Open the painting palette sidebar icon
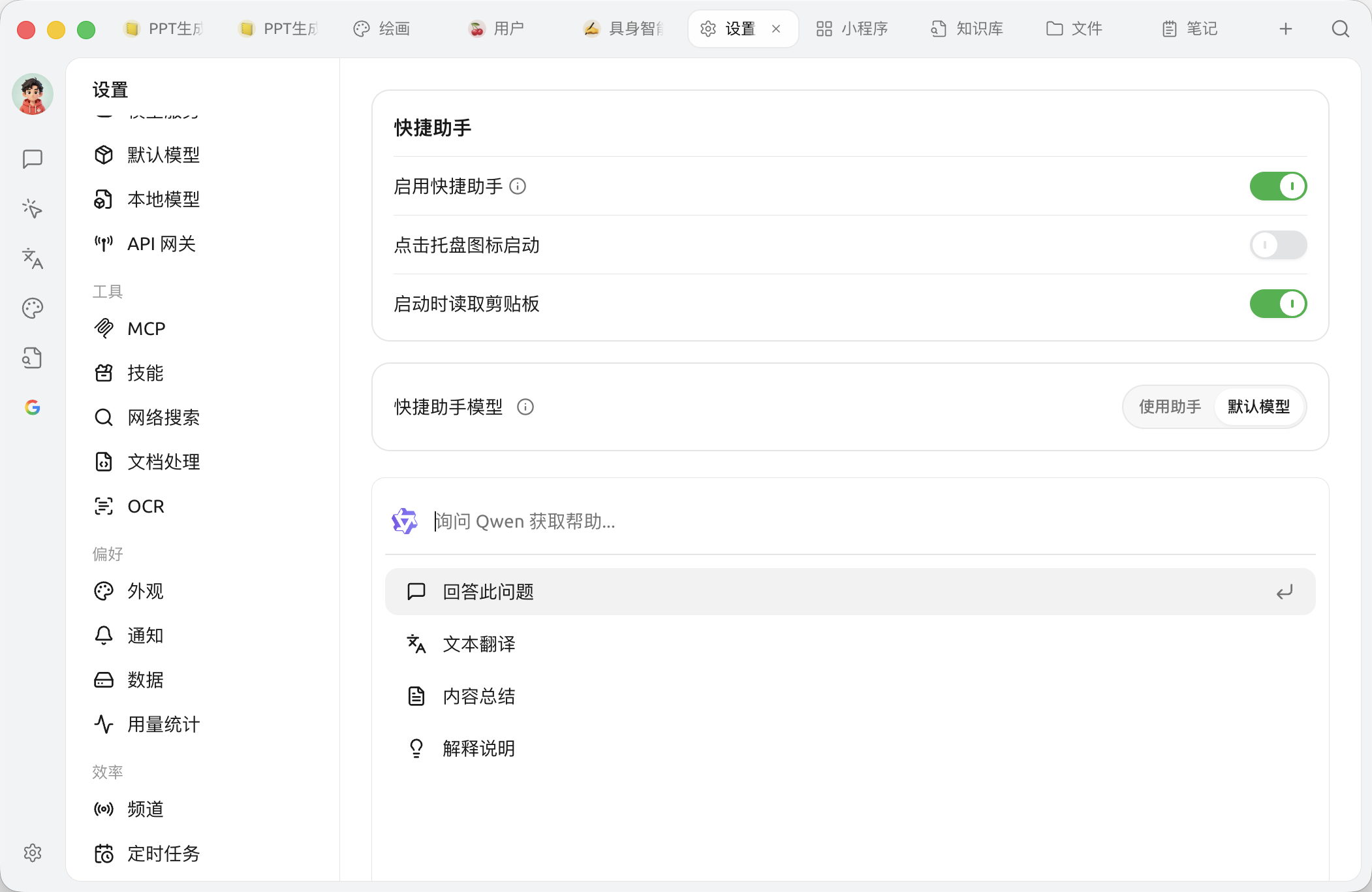This screenshot has width=1372, height=892. pos(33,308)
